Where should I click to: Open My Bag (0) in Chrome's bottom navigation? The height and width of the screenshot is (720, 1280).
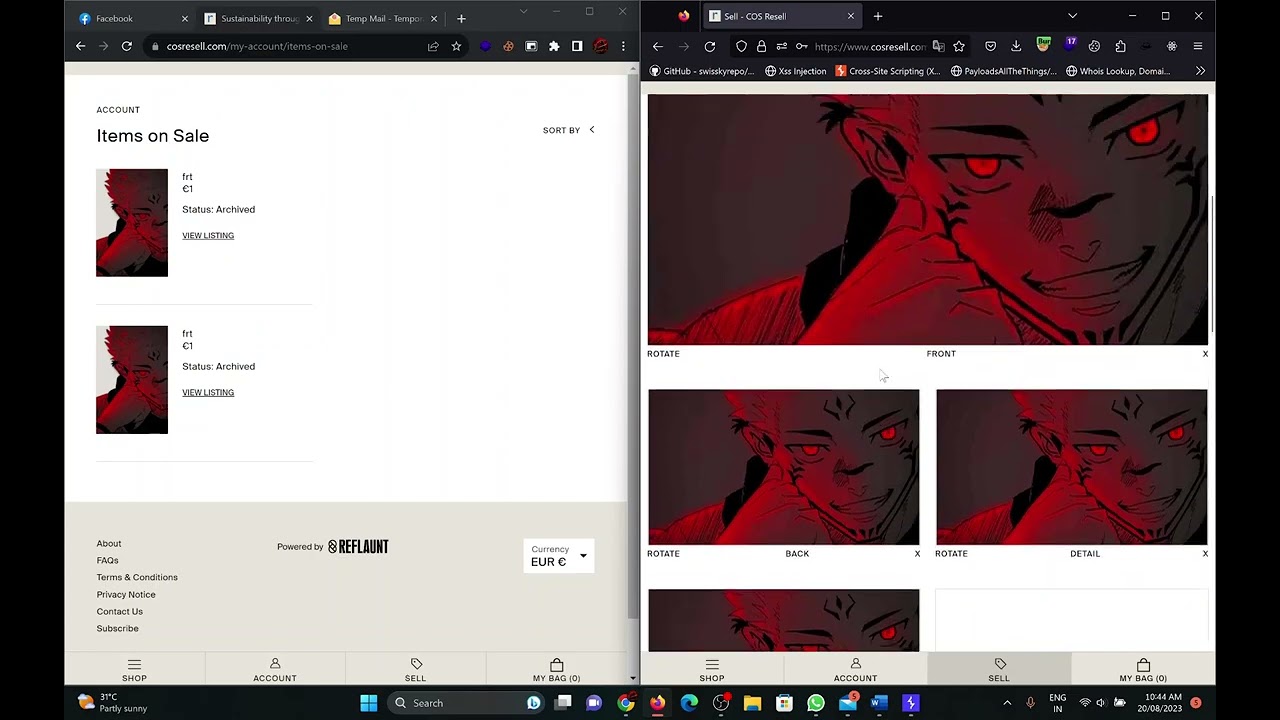pyautogui.click(x=556, y=670)
